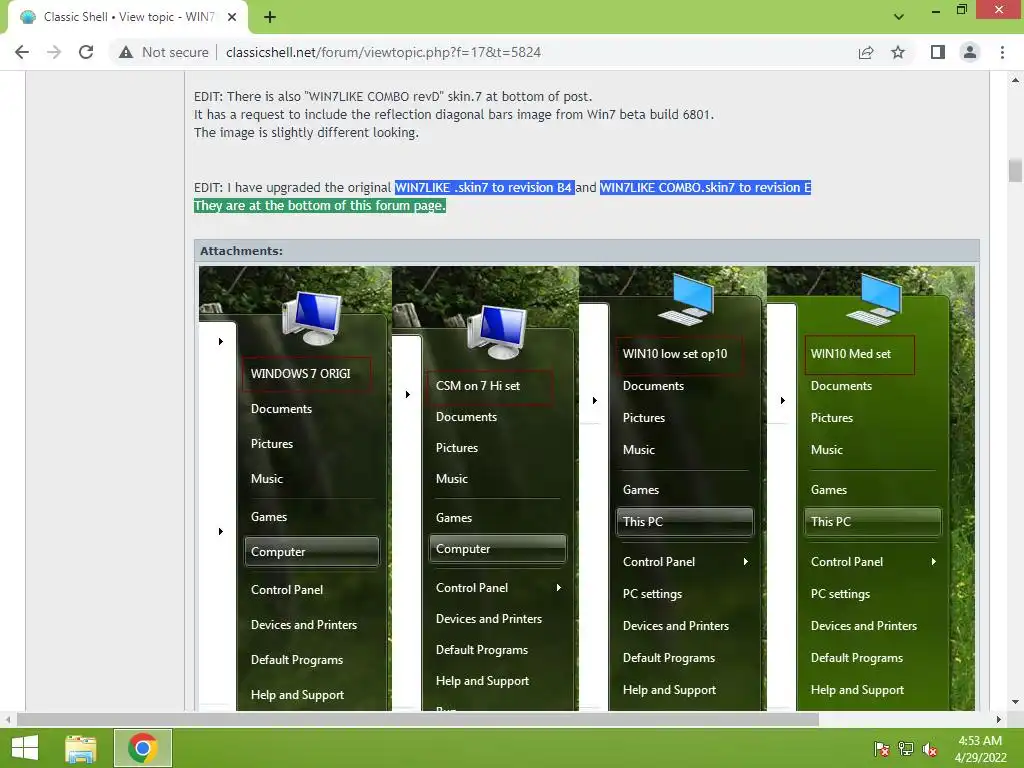Click PC settings in the WIN10 low set menu
Image resolution: width=1024 pixels, height=768 pixels.
point(652,594)
